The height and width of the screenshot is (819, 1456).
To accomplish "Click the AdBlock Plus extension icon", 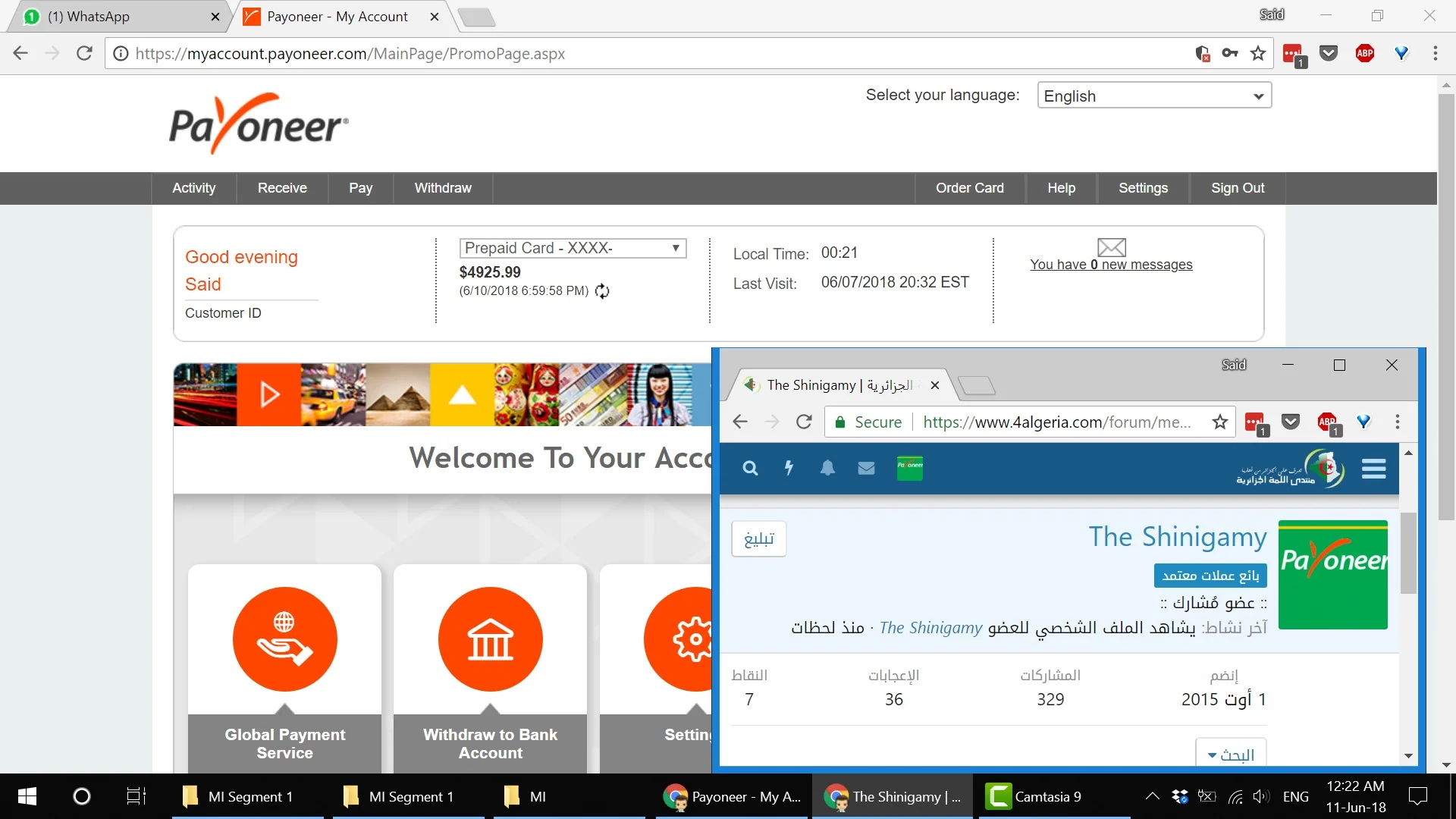I will (1364, 53).
